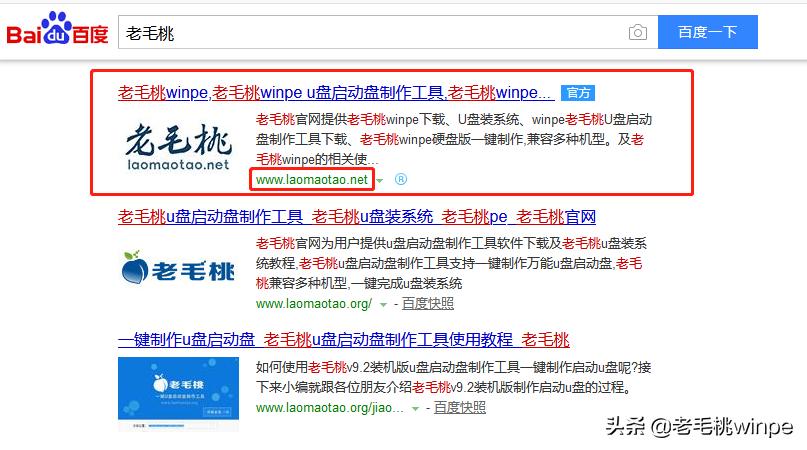Screen dimensions: 807x450
Task: Expand dropdown arrow beside www.laomaotao.org/jiao...
Action: coord(415,409)
